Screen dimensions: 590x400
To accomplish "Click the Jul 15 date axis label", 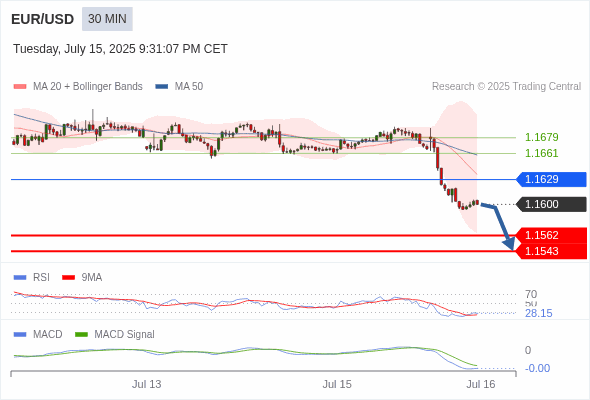I will click(x=337, y=384).
